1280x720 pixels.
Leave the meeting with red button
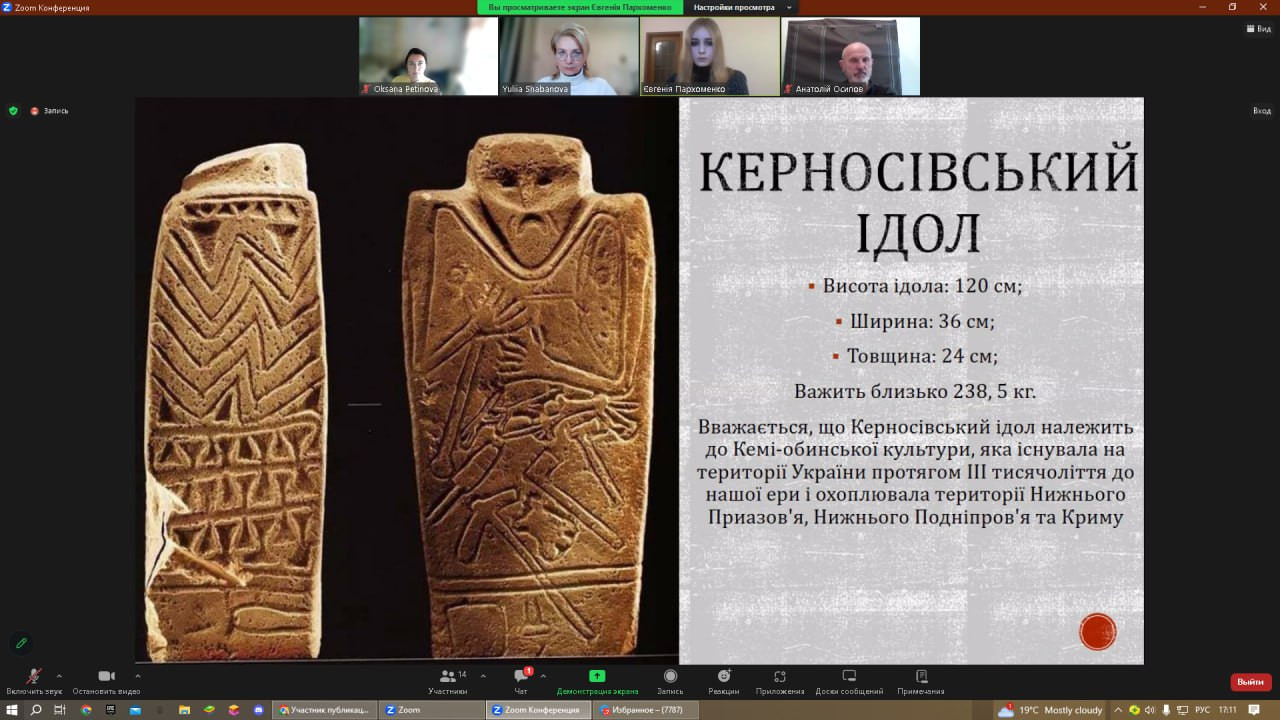click(1251, 682)
